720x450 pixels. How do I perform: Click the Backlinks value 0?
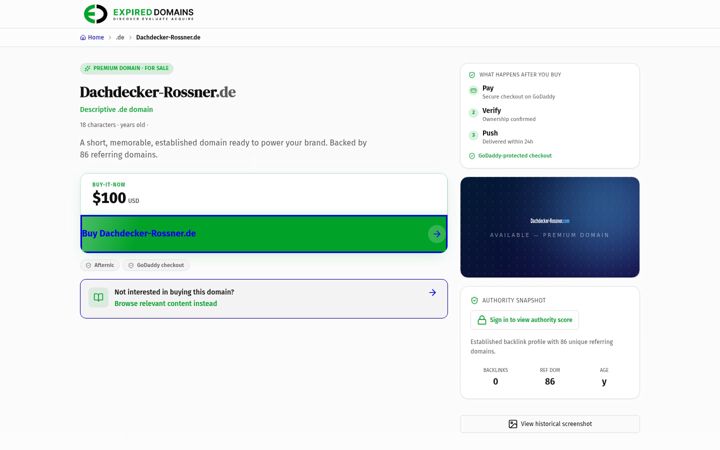point(495,382)
